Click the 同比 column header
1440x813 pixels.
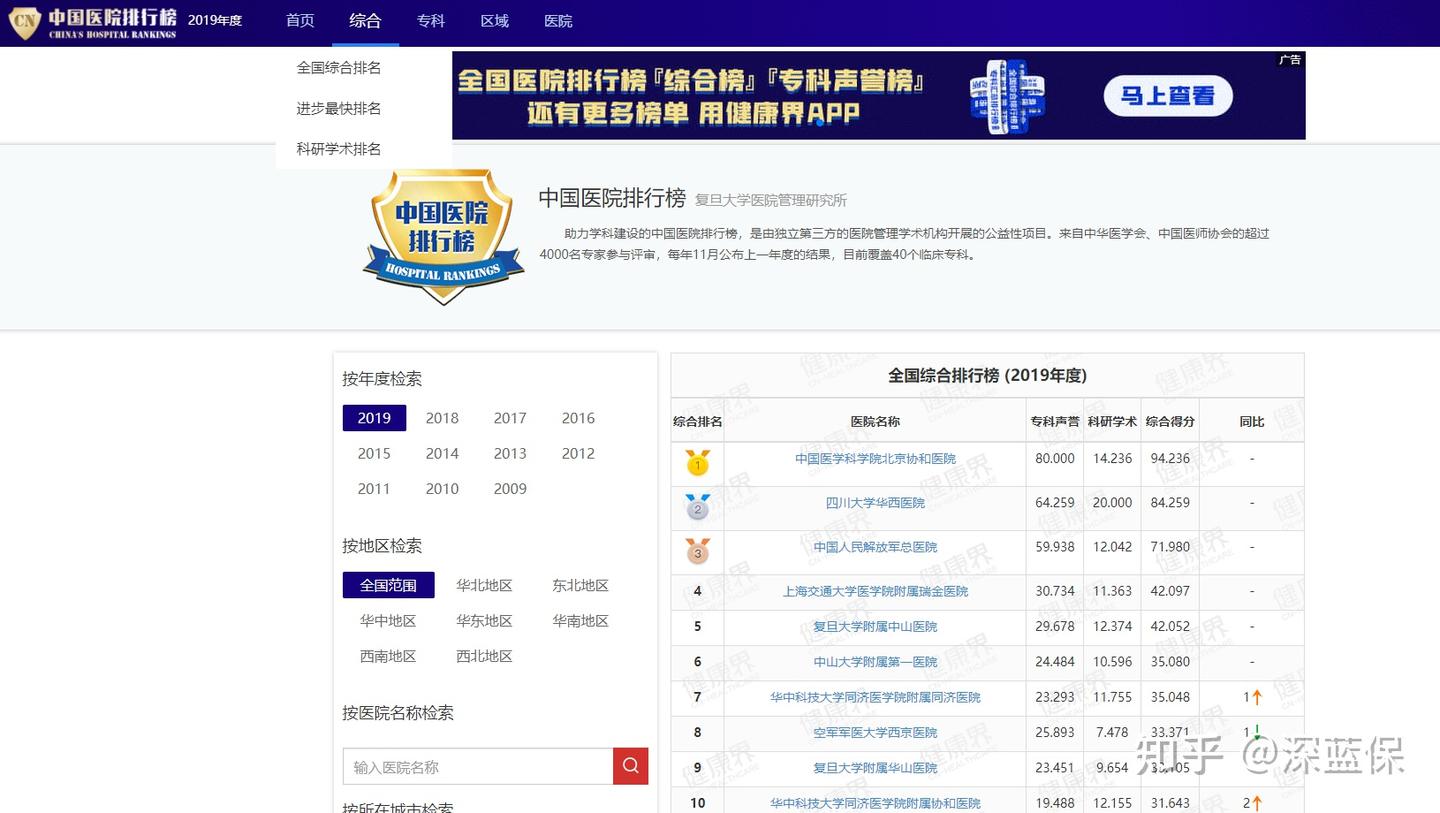(1252, 422)
